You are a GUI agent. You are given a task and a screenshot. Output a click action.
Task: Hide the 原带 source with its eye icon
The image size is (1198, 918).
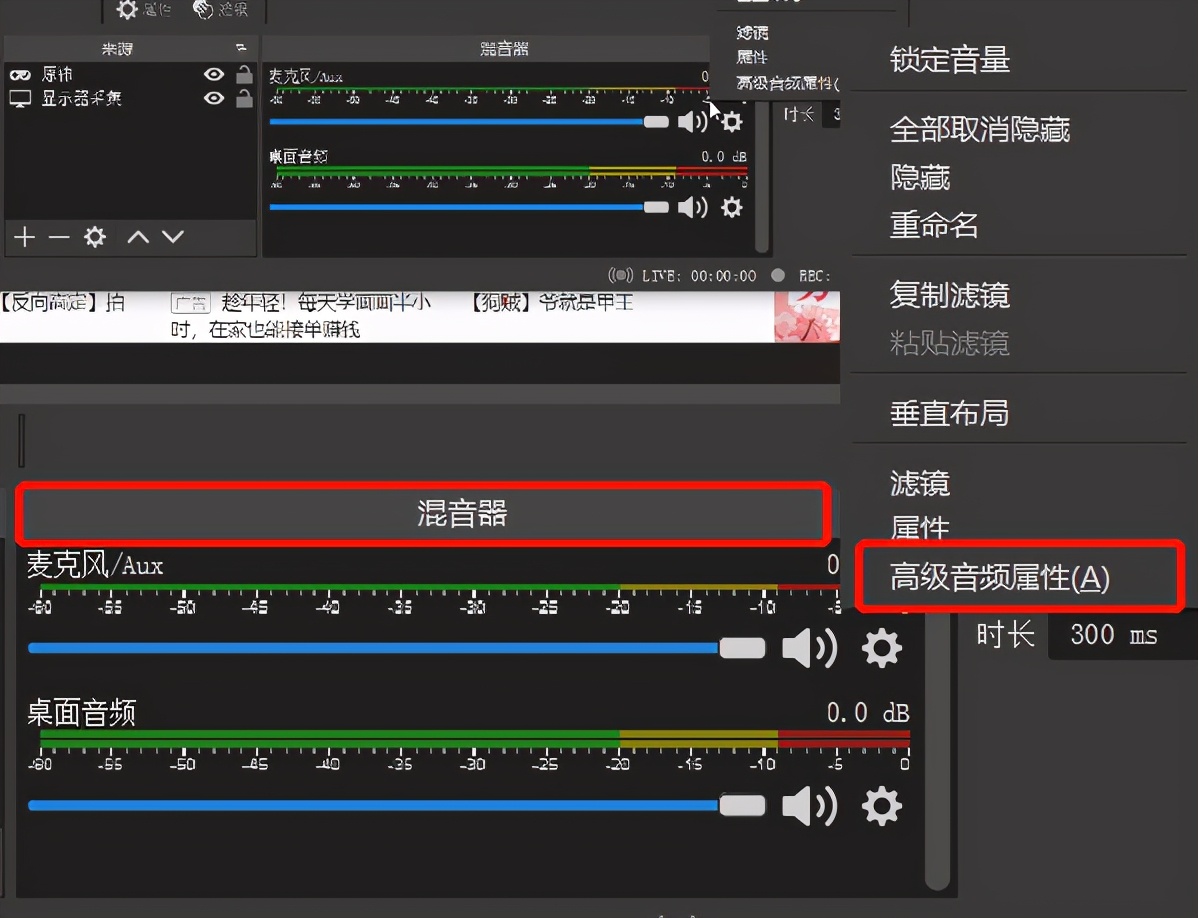[x=213, y=73]
